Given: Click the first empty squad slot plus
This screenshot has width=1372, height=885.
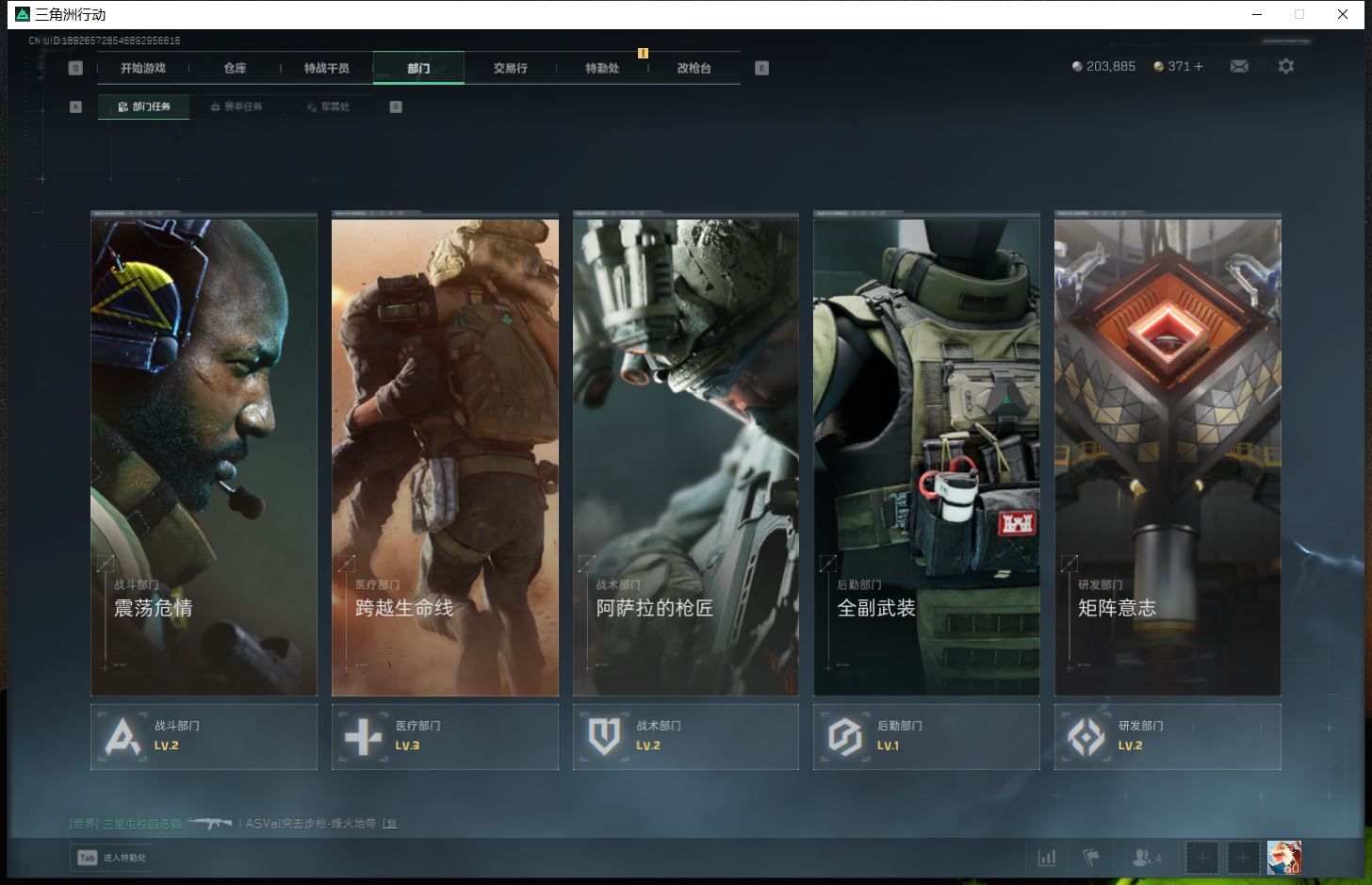Looking at the screenshot, I should (x=1201, y=858).
